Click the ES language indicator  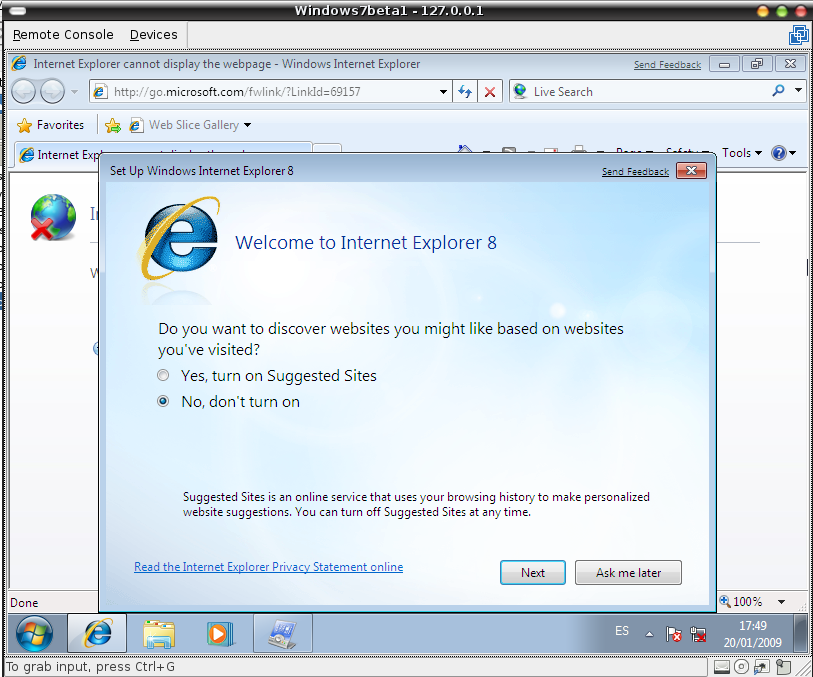coord(622,631)
